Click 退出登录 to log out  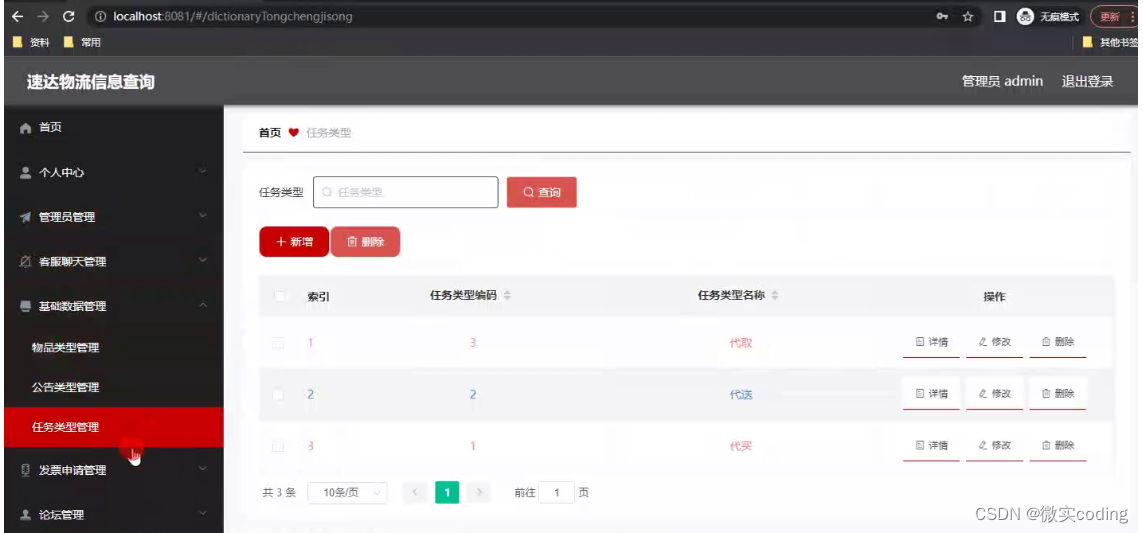[1088, 81]
